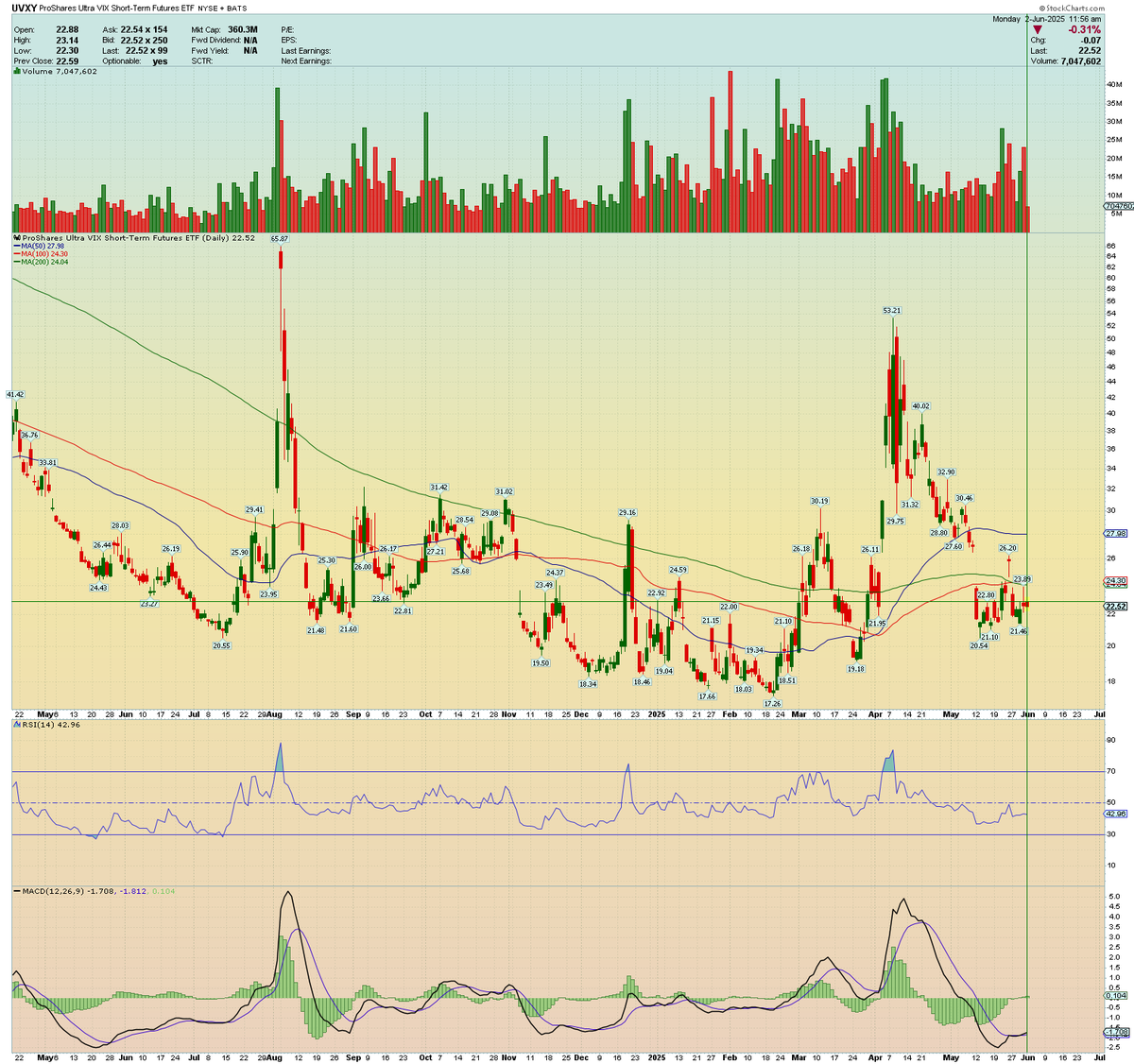Click the green volume bars legend icon
Screen dimensions: 1134x1064
coord(16,71)
